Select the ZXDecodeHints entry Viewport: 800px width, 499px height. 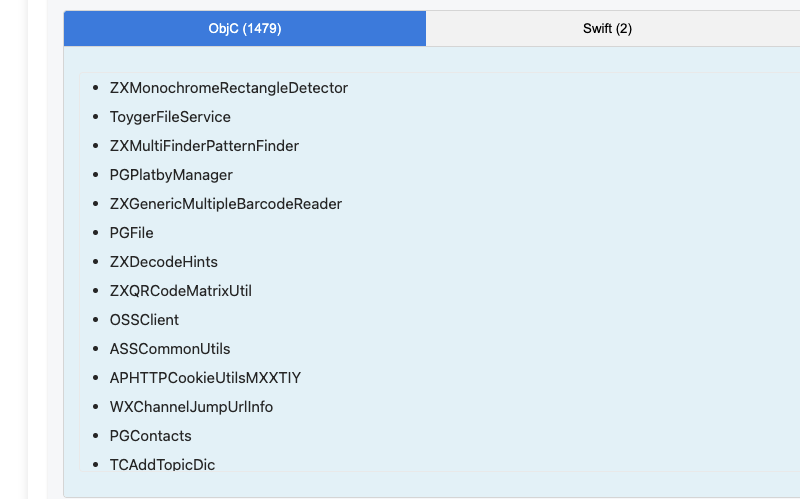click(x=163, y=262)
